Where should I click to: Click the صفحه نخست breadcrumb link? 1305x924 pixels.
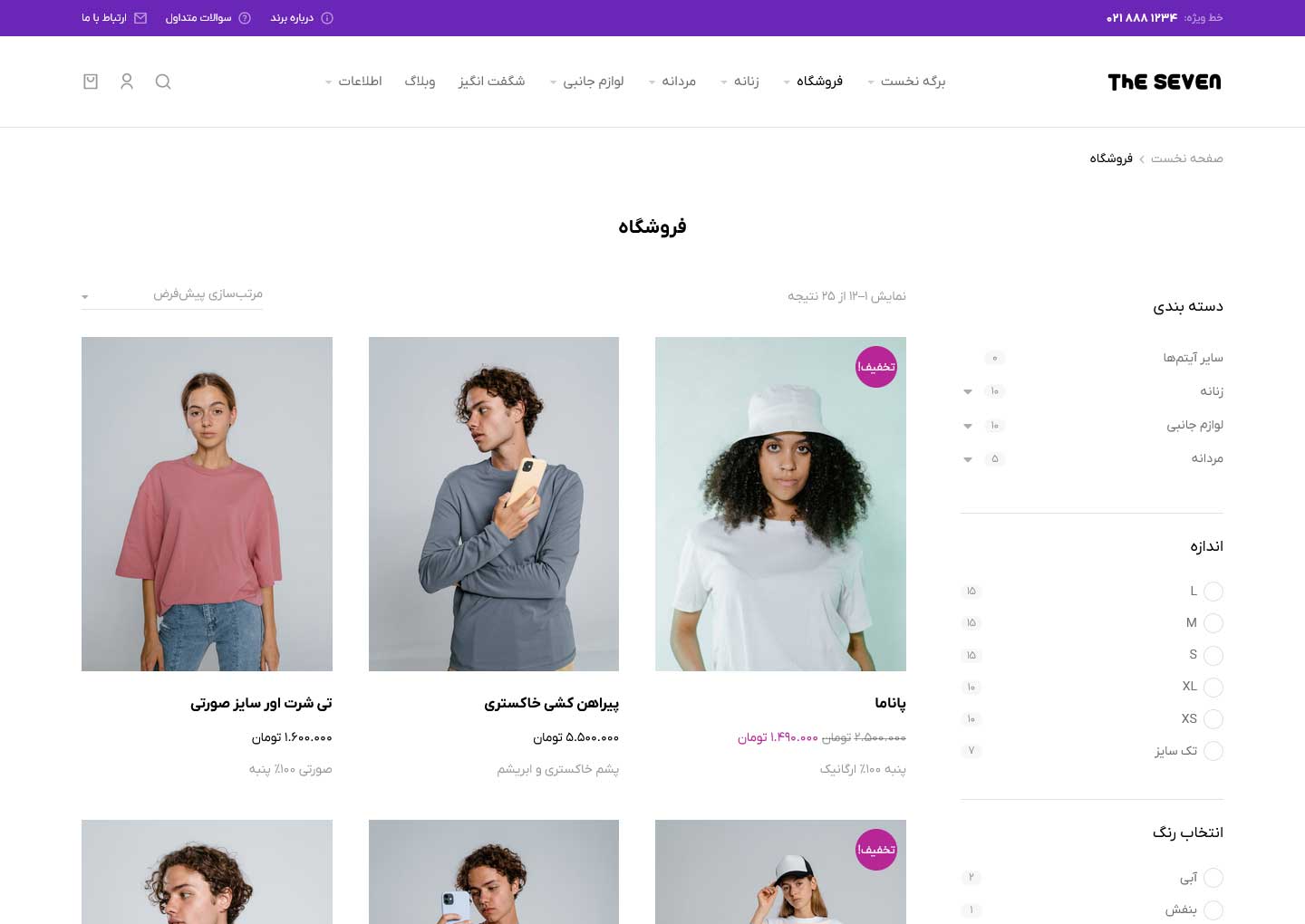1187,159
